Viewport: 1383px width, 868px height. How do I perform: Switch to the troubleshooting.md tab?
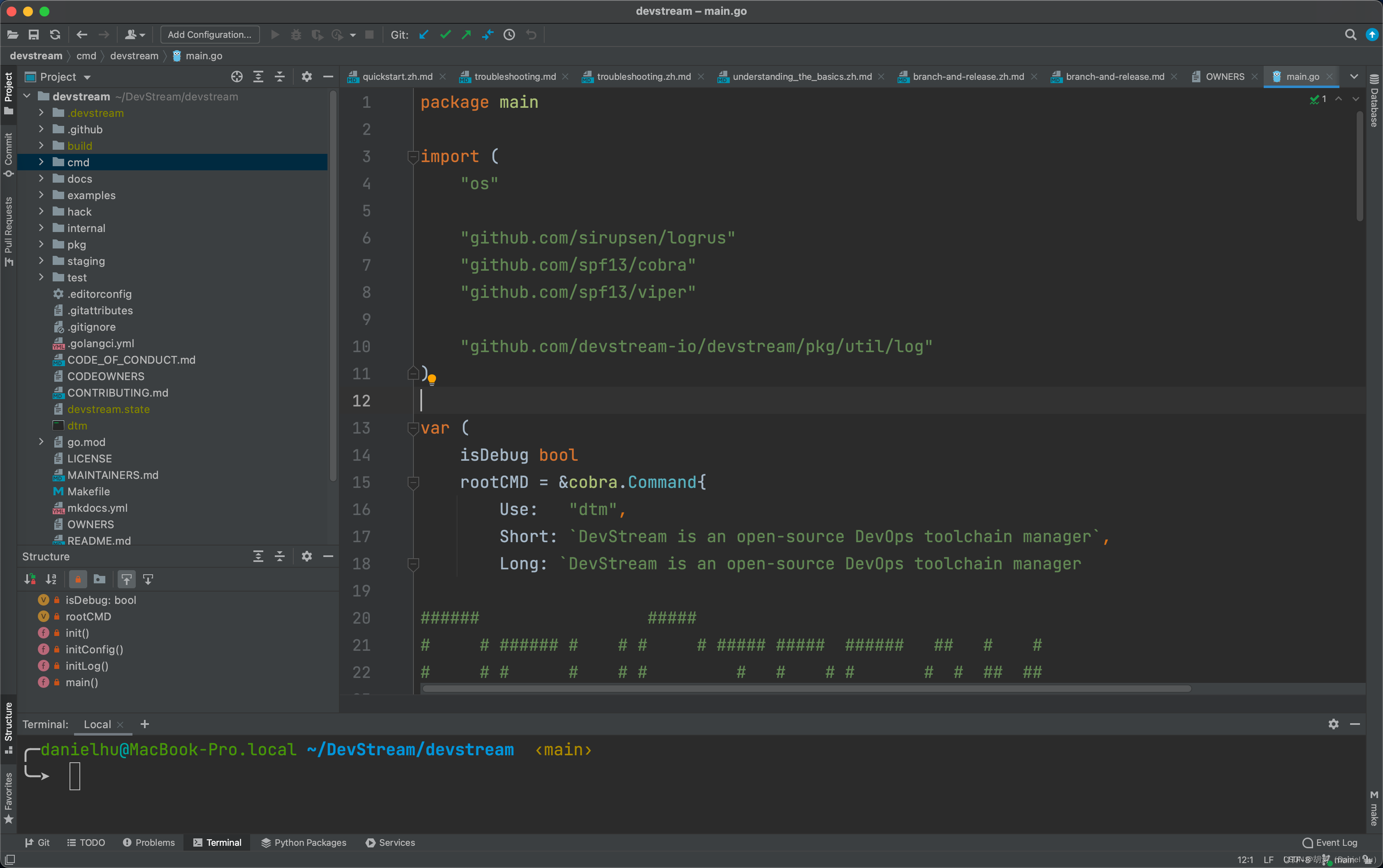515,77
